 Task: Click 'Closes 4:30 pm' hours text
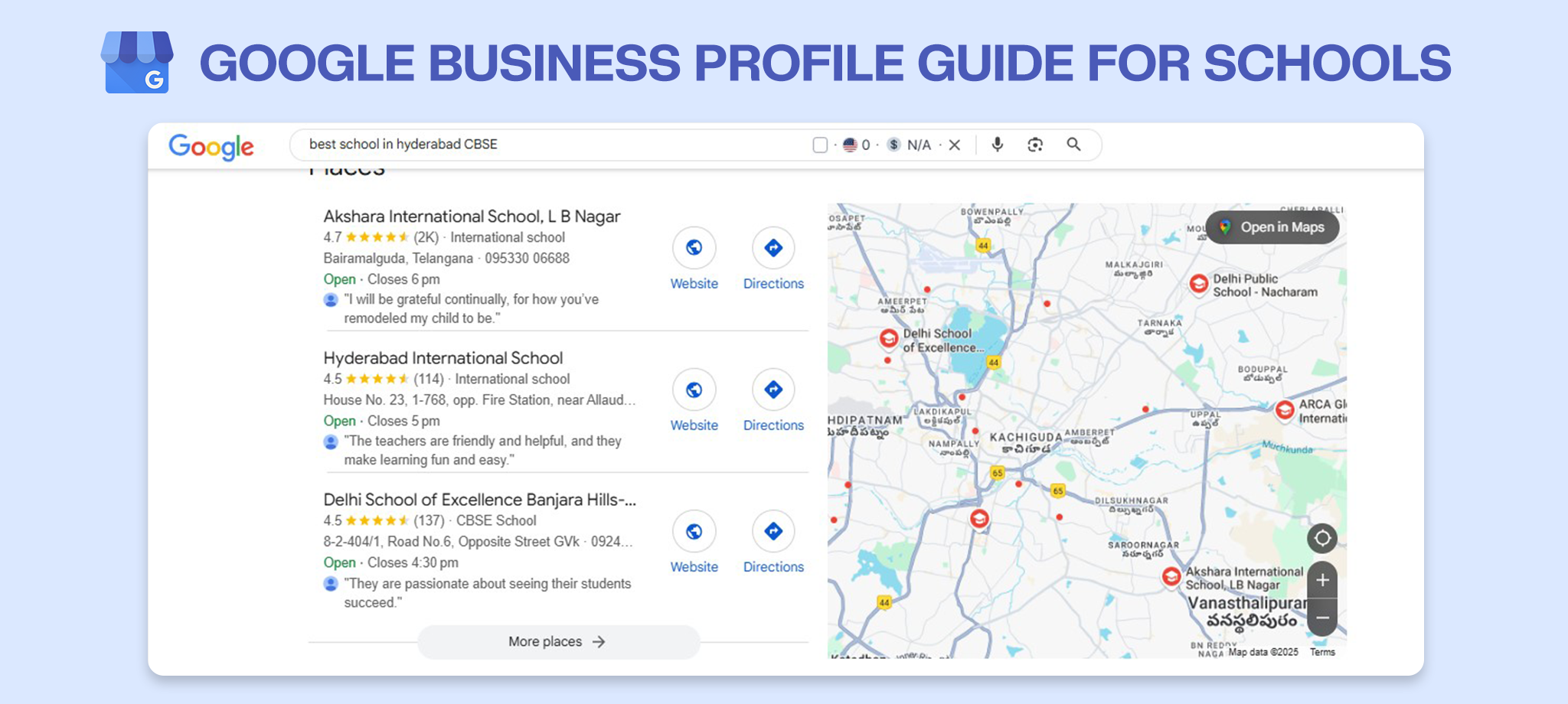(x=413, y=562)
